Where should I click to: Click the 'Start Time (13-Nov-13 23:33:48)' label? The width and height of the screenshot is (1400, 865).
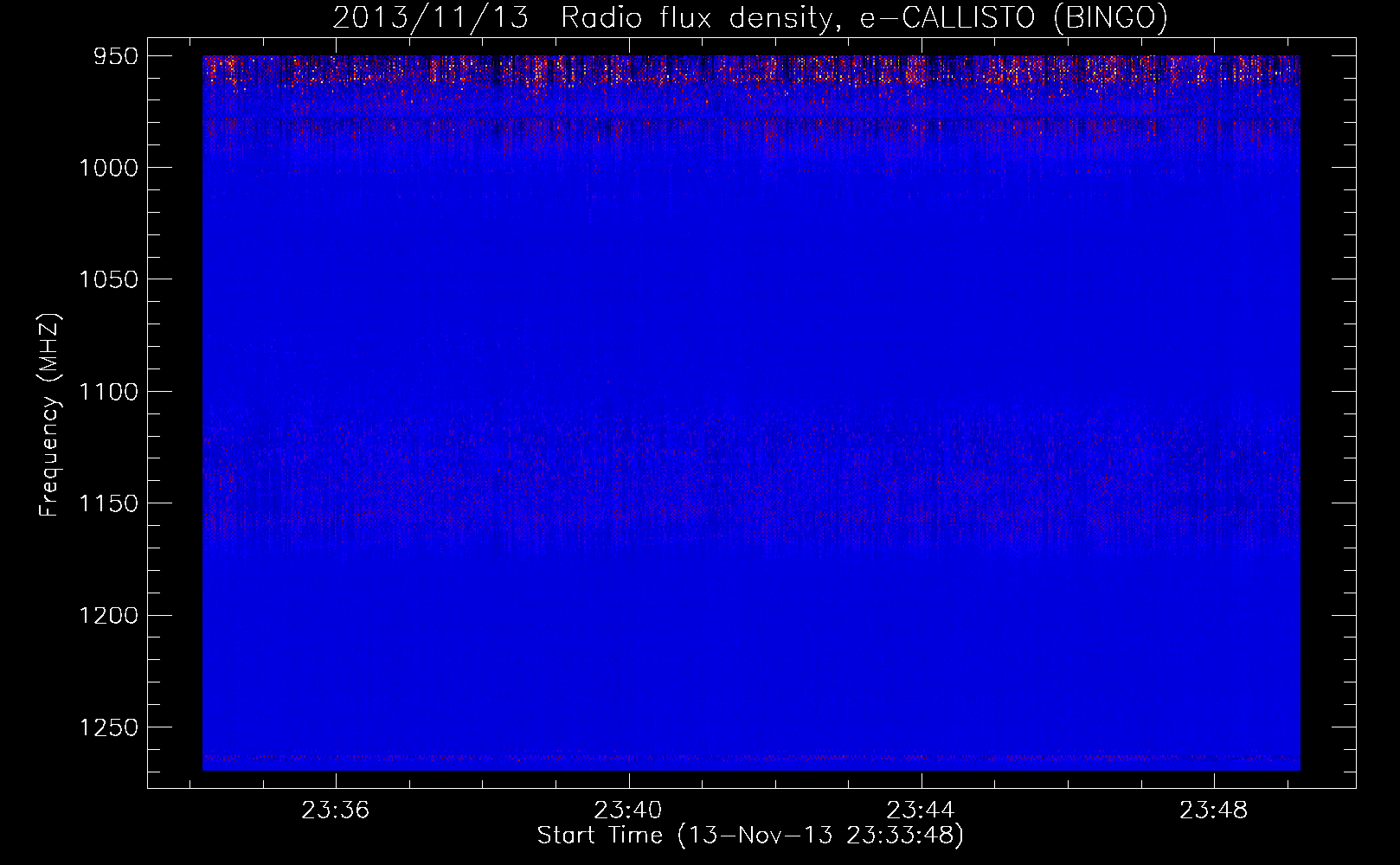750,836
